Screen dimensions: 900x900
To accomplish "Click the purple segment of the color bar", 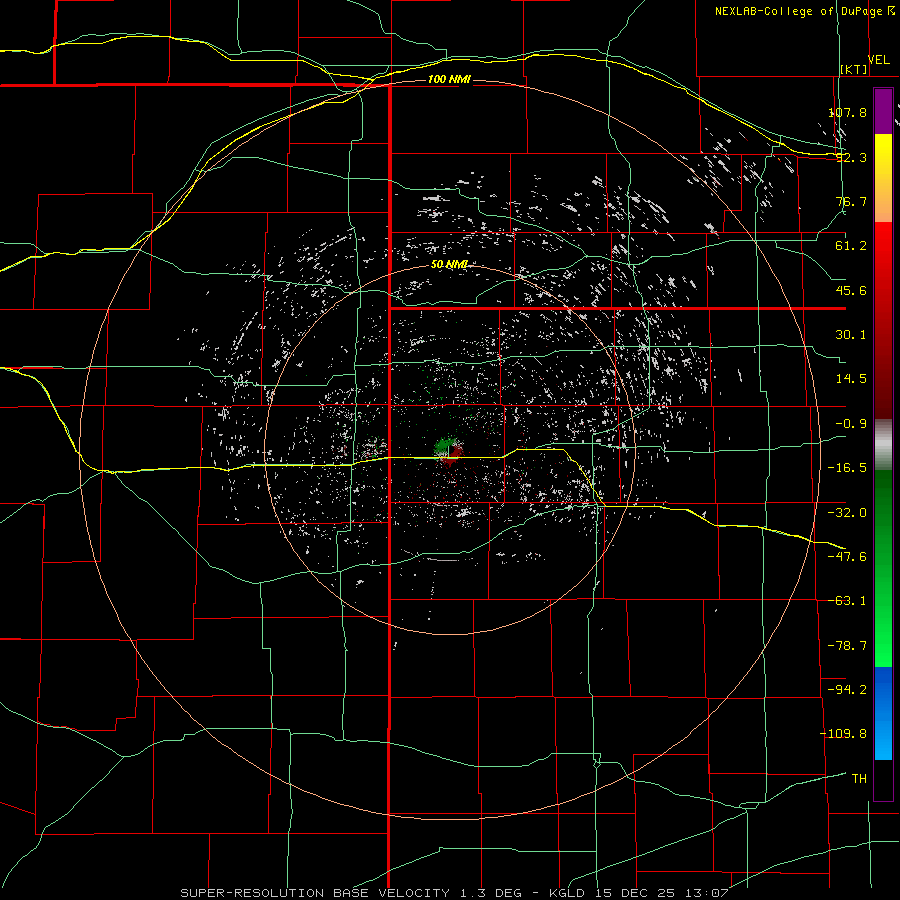I will pos(883,111).
